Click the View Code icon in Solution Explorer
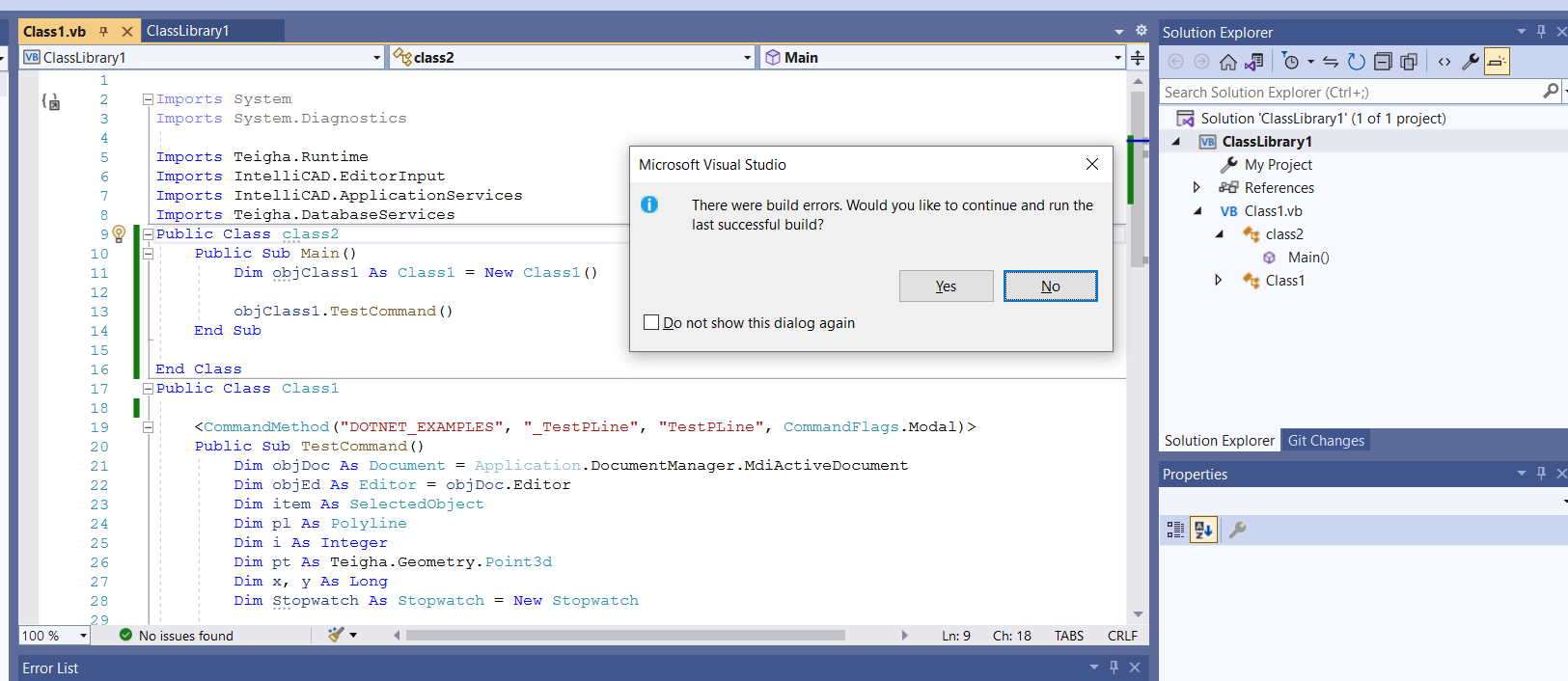Screen dimensions: 1568x681 click(1444, 62)
